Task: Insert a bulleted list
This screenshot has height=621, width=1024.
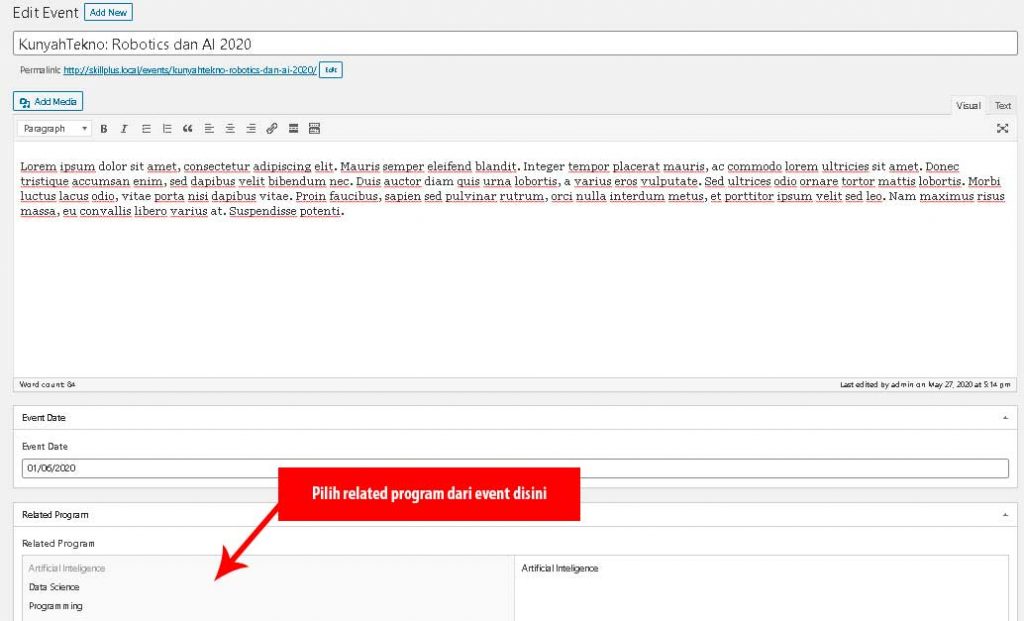Action: point(146,129)
